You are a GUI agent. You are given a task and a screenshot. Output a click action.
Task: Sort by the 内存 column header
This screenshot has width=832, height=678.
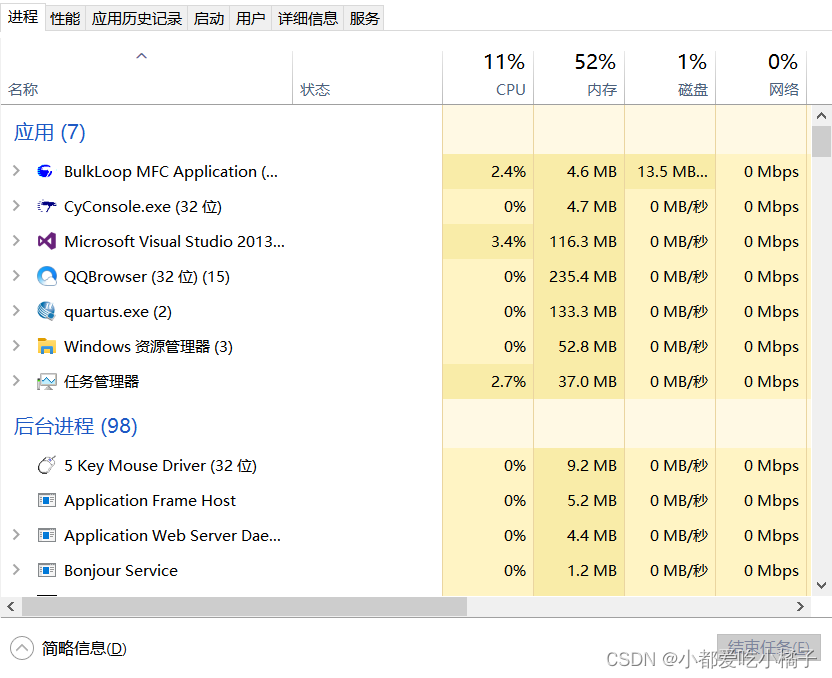point(579,77)
